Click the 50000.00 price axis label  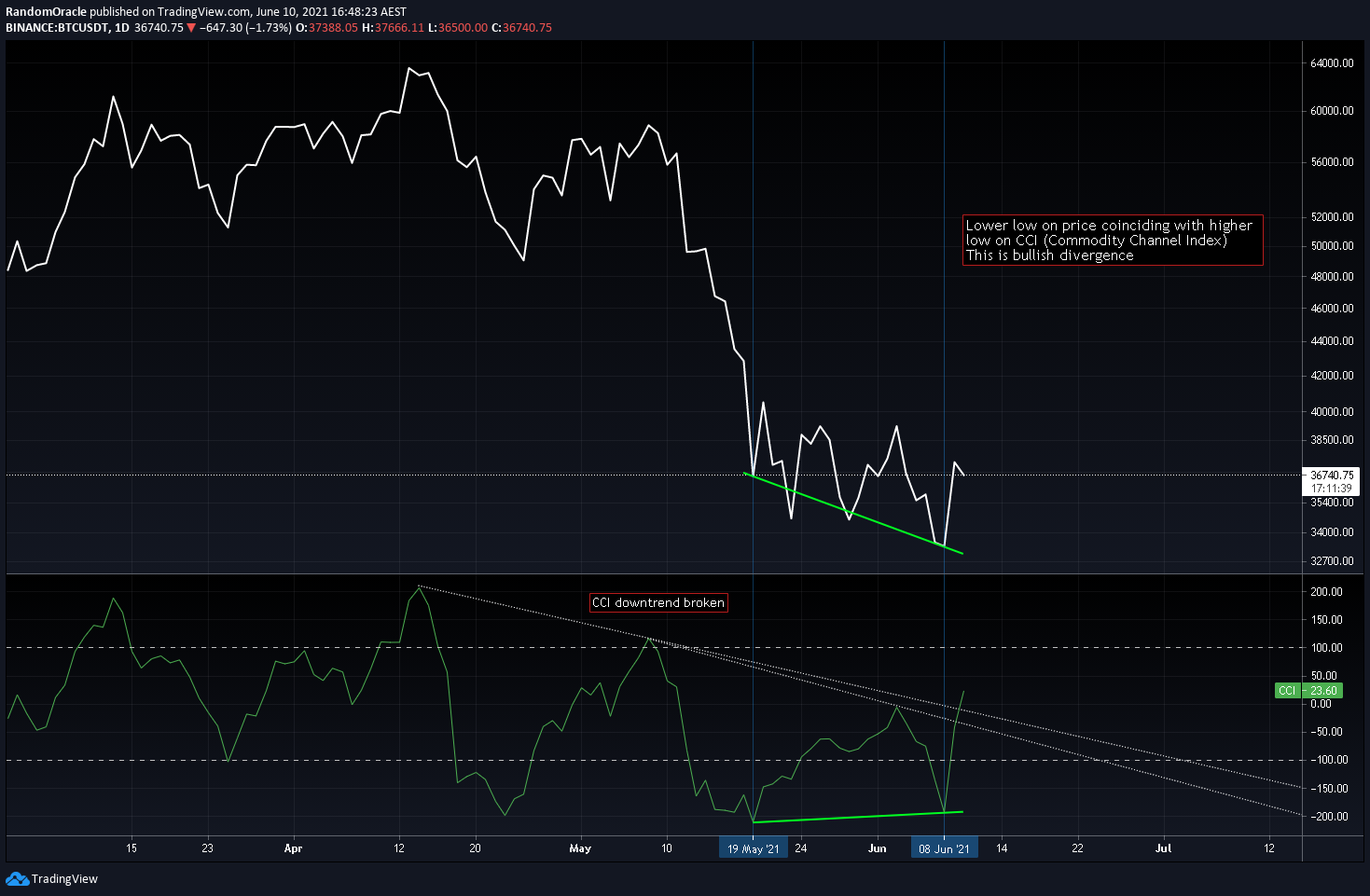[1332, 246]
